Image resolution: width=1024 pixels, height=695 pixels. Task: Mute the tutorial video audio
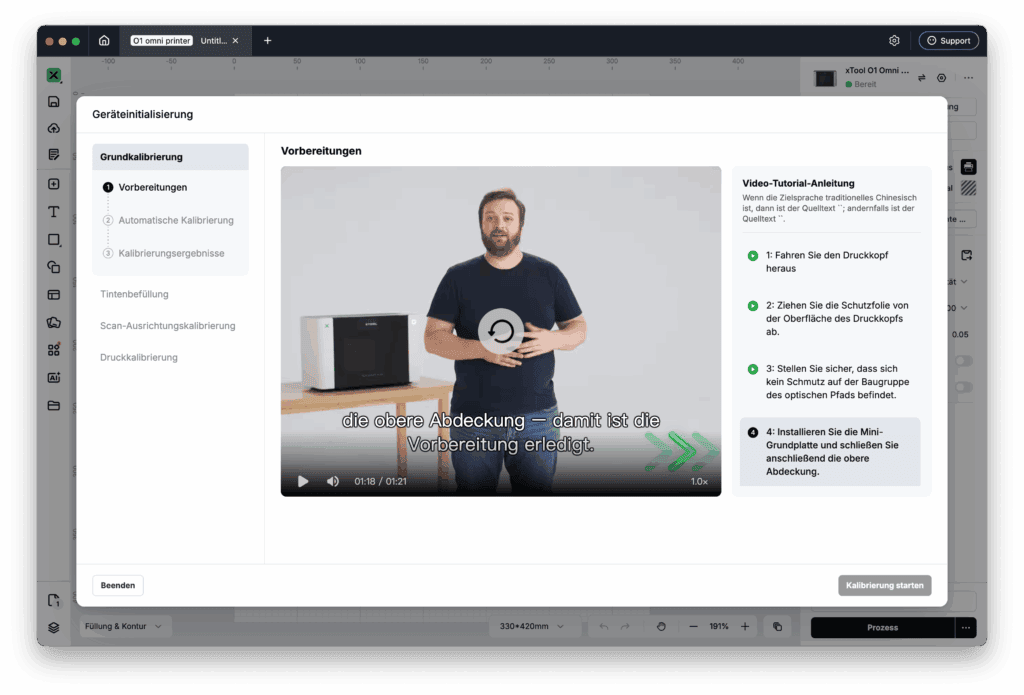point(332,481)
